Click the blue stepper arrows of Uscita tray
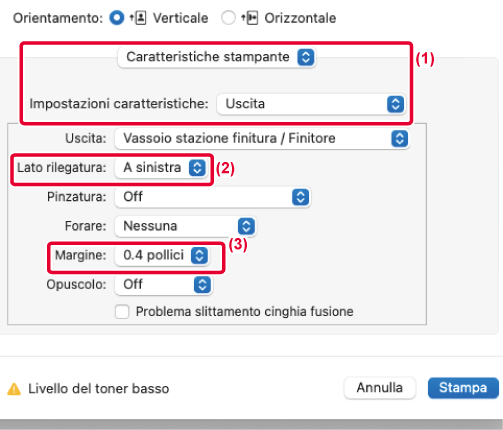Image resolution: width=503 pixels, height=430 pixels. click(x=400, y=138)
